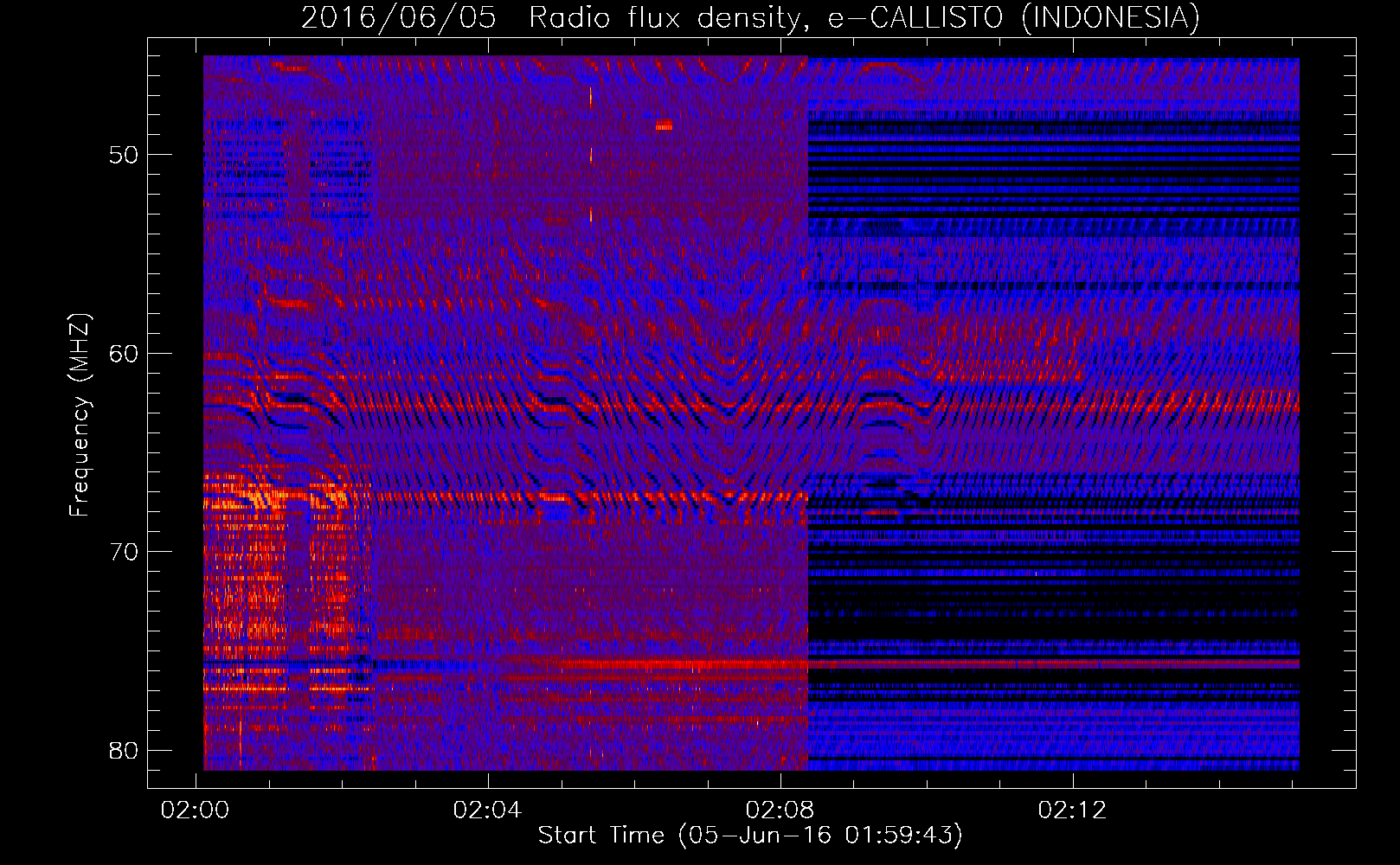Click the 'Frequency (MHZ)' axis label
Image resolution: width=1400 pixels, height=865 pixels.
pos(80,415)
